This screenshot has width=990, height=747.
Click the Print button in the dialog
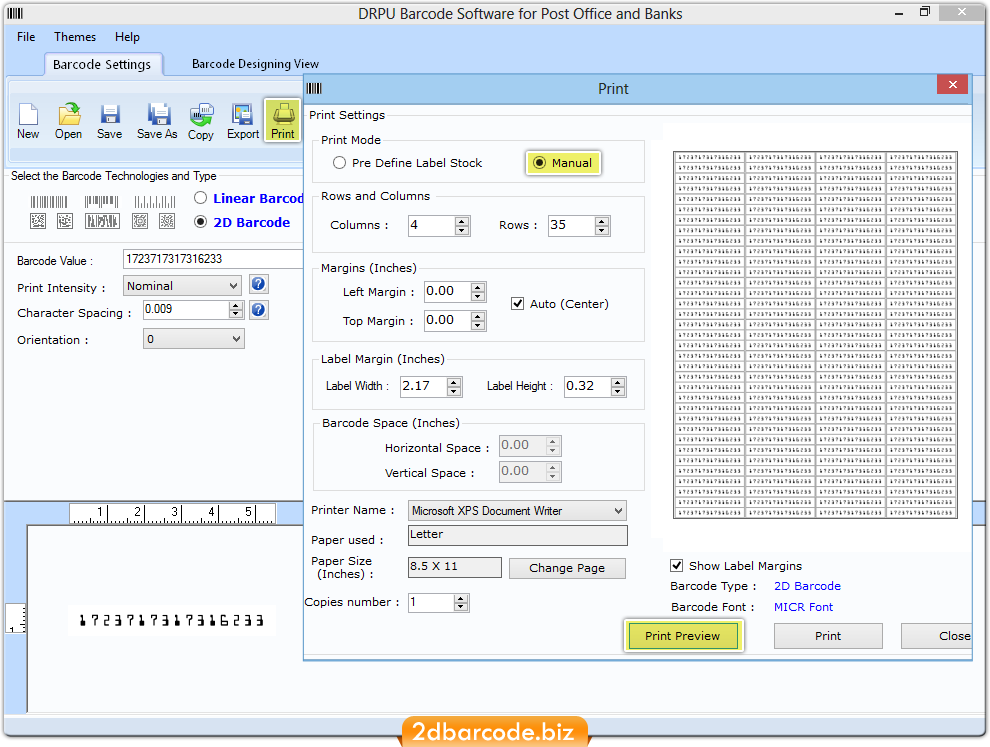pyautogui.click(x=828, y=636)
